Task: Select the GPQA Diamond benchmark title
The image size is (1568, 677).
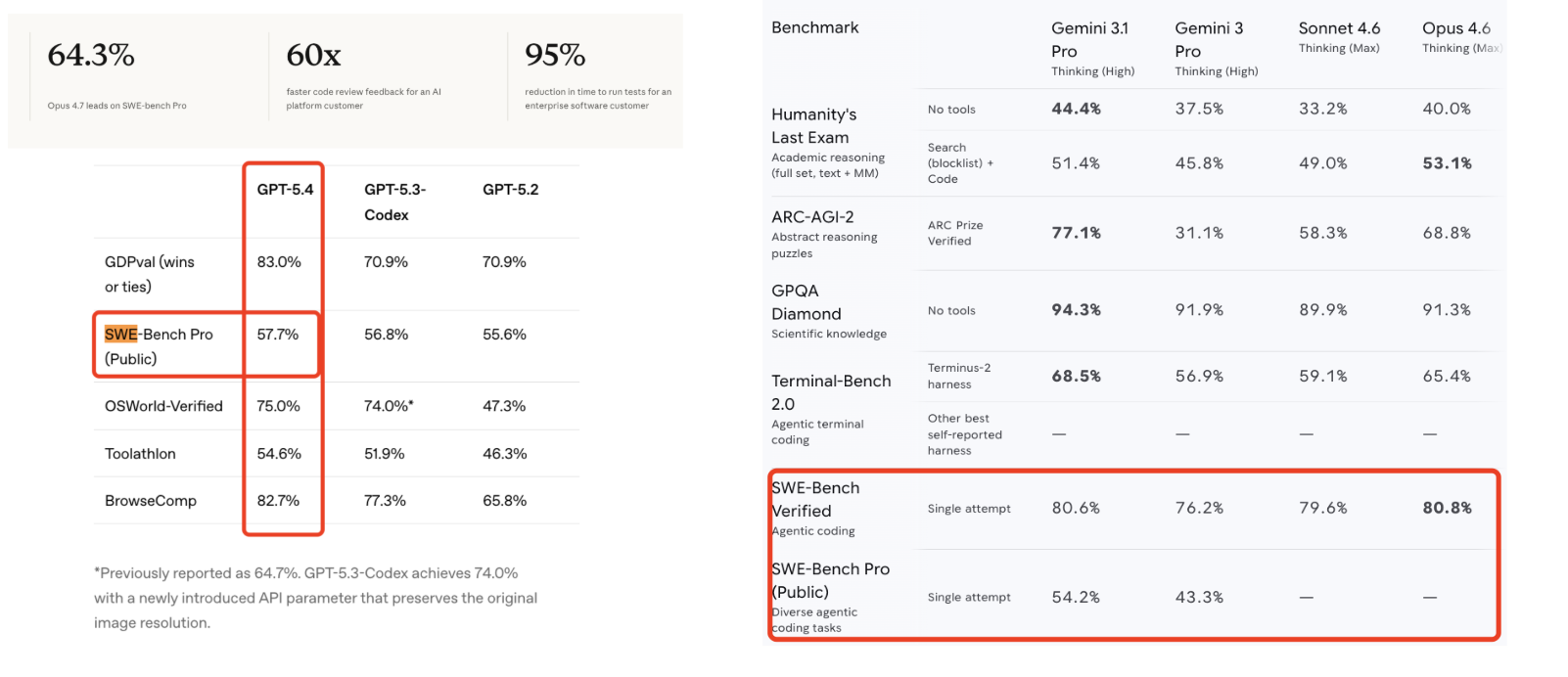Action: pyautogui.click(x=806, y=302)
